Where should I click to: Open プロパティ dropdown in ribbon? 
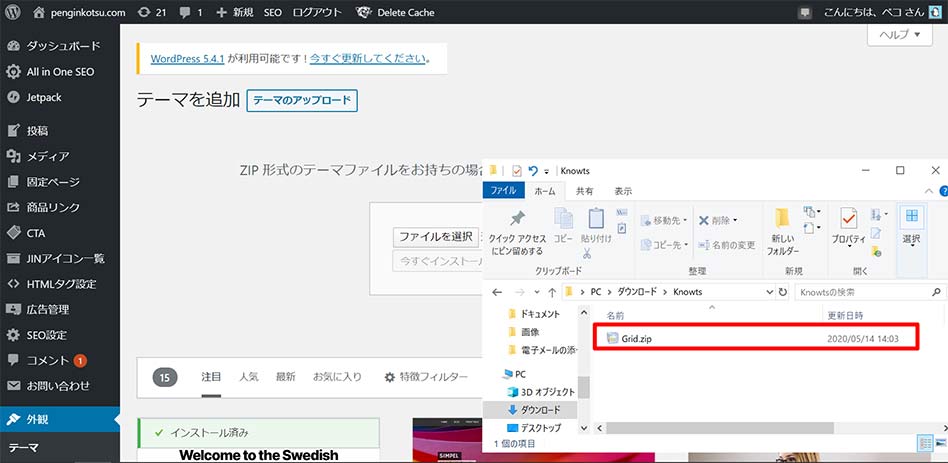(849, 228)
